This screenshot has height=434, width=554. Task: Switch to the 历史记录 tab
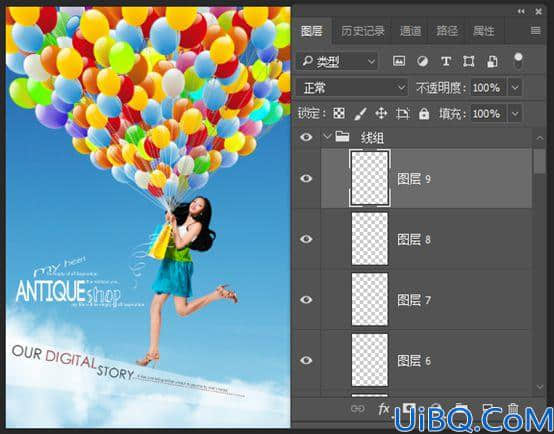(363, 31)
